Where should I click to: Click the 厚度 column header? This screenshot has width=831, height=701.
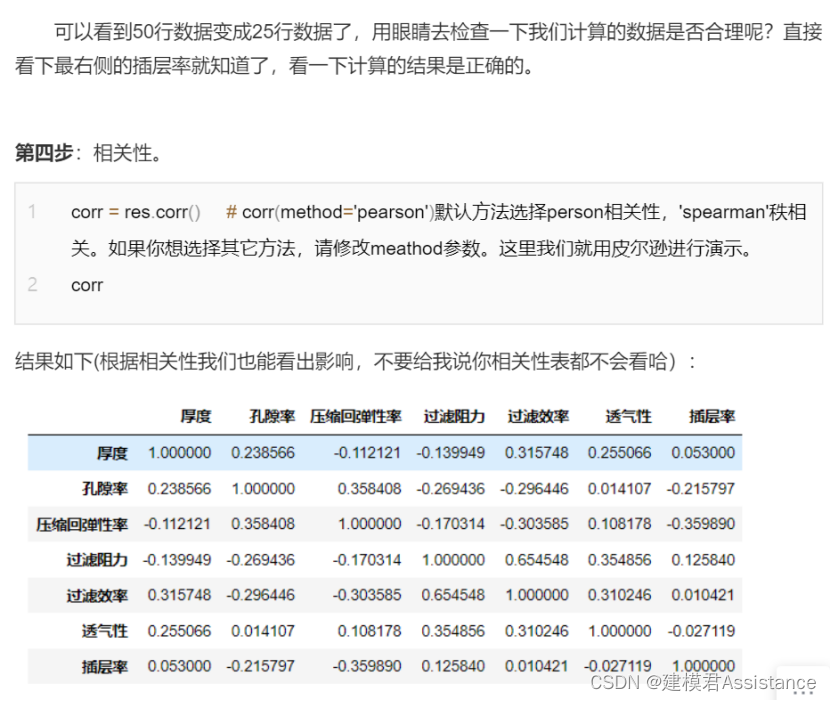(195, 416)
